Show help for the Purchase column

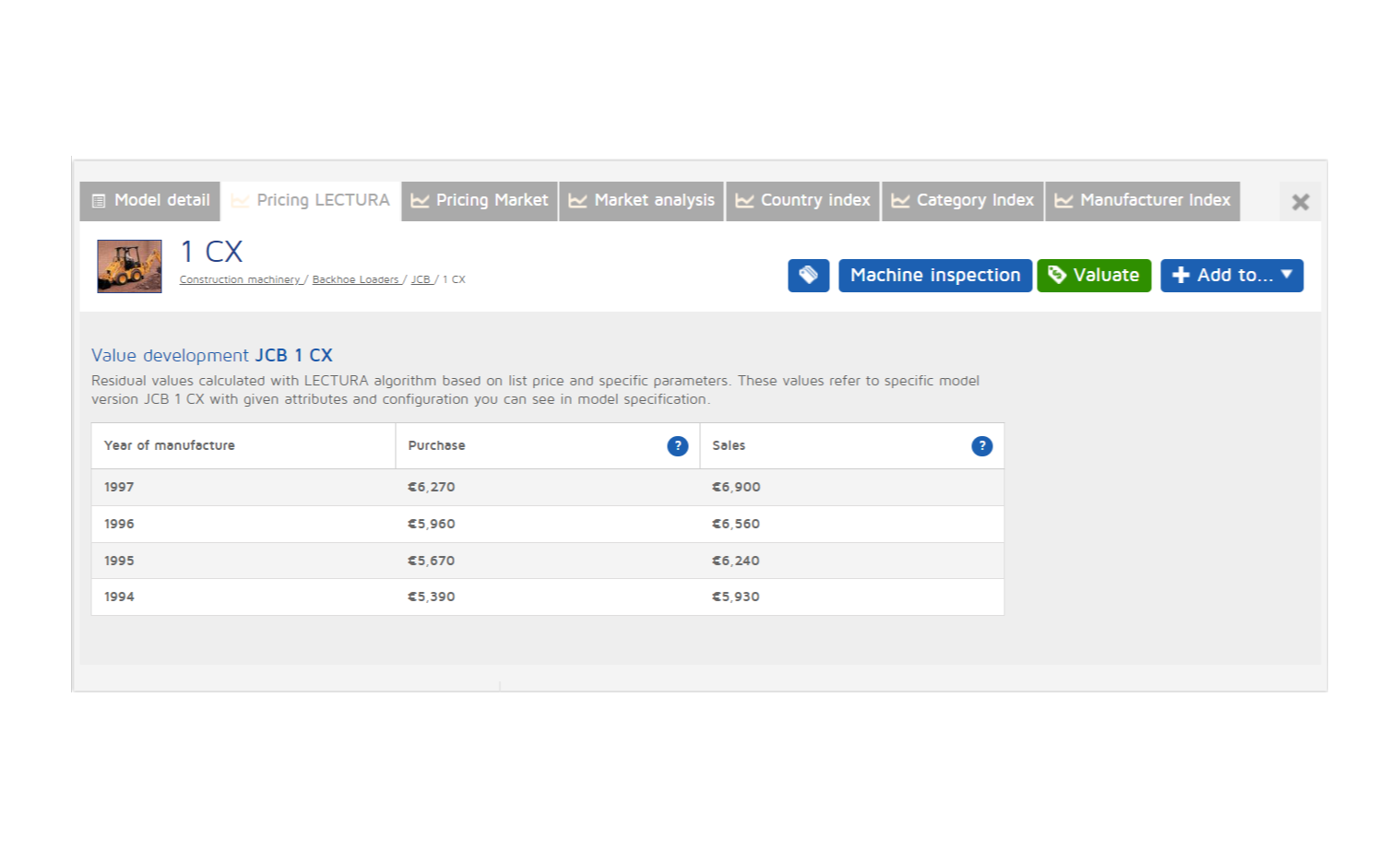pyautogui.click(x=678, y=446)
